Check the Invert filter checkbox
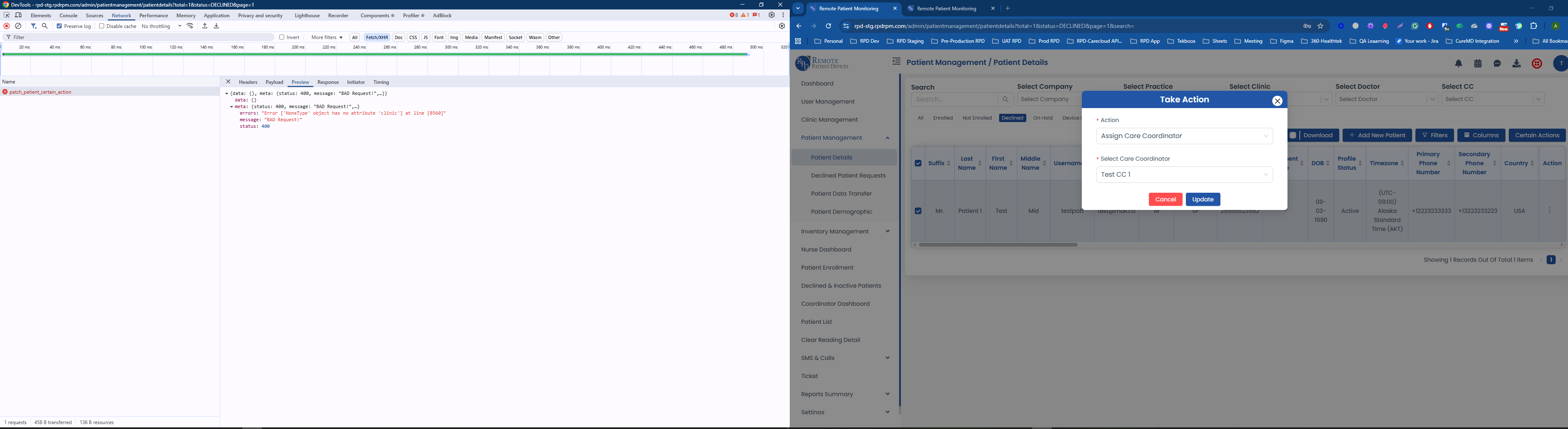 click(x=282, y=37)
